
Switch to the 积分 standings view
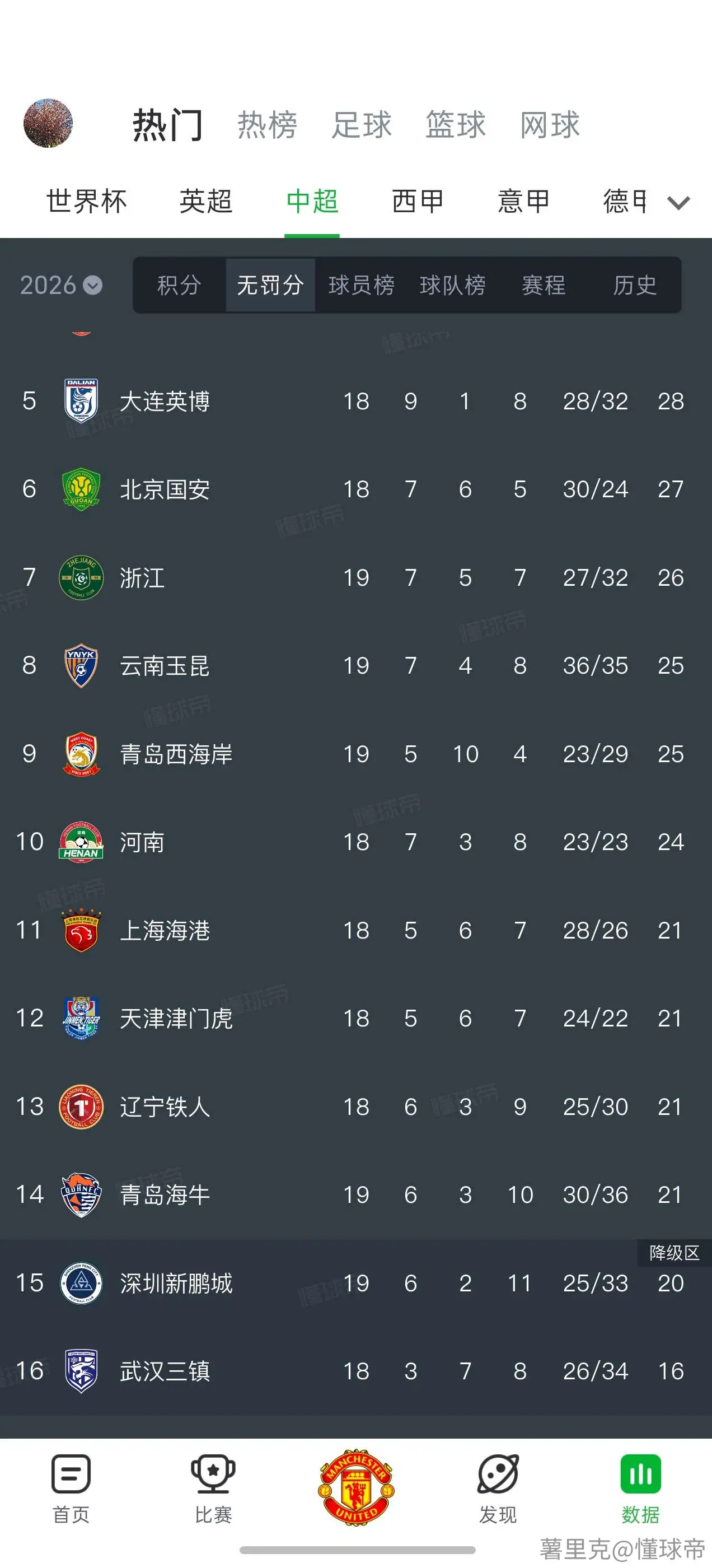coord(179,285)
